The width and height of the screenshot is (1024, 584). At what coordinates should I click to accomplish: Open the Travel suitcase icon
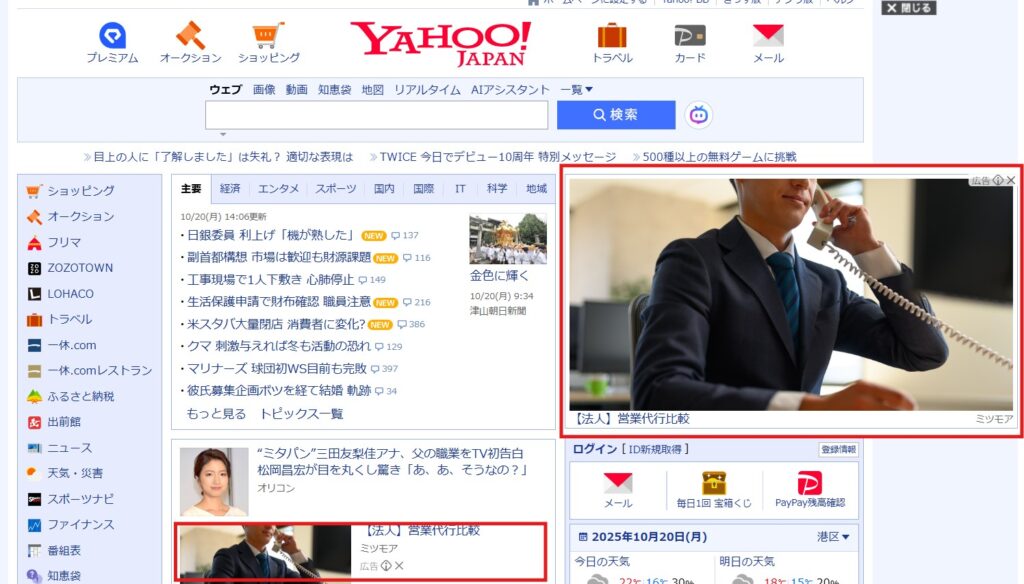click(x=612, y=37)
